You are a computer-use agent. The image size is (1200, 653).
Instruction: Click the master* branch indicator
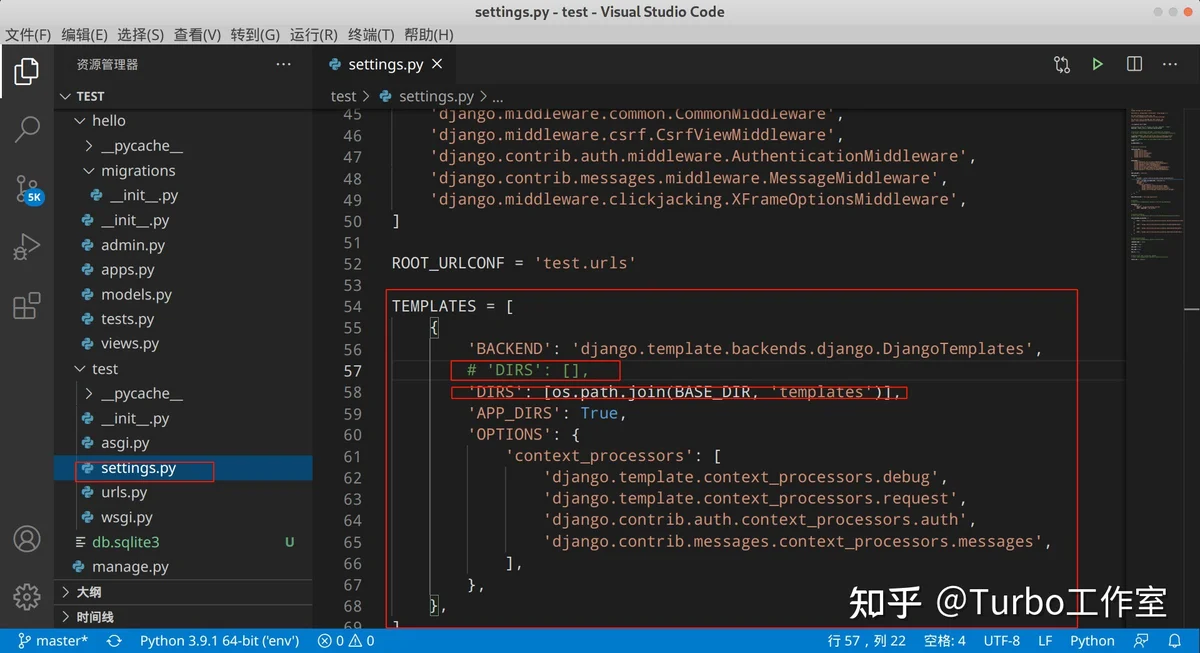(54, 641)
